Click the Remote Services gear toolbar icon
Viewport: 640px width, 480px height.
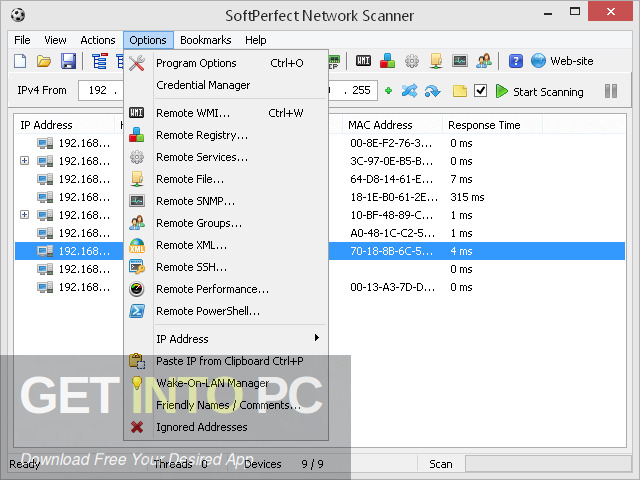(411, 61)
